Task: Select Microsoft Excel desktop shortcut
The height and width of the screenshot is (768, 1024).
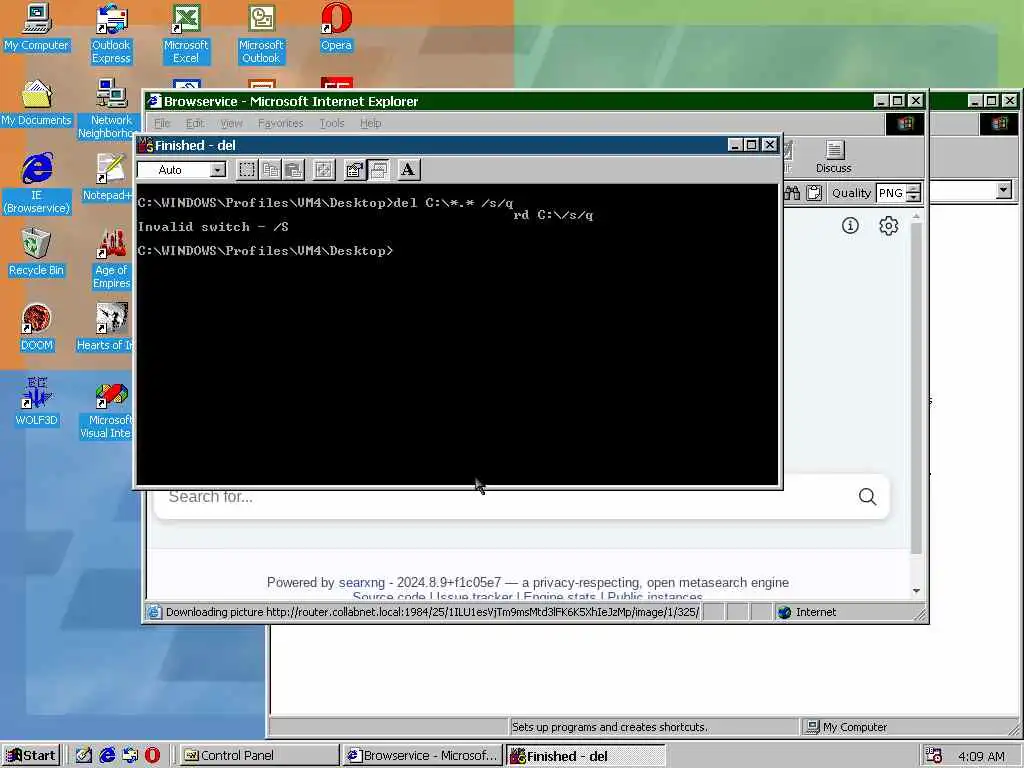Action: click(x=186, y=34)
